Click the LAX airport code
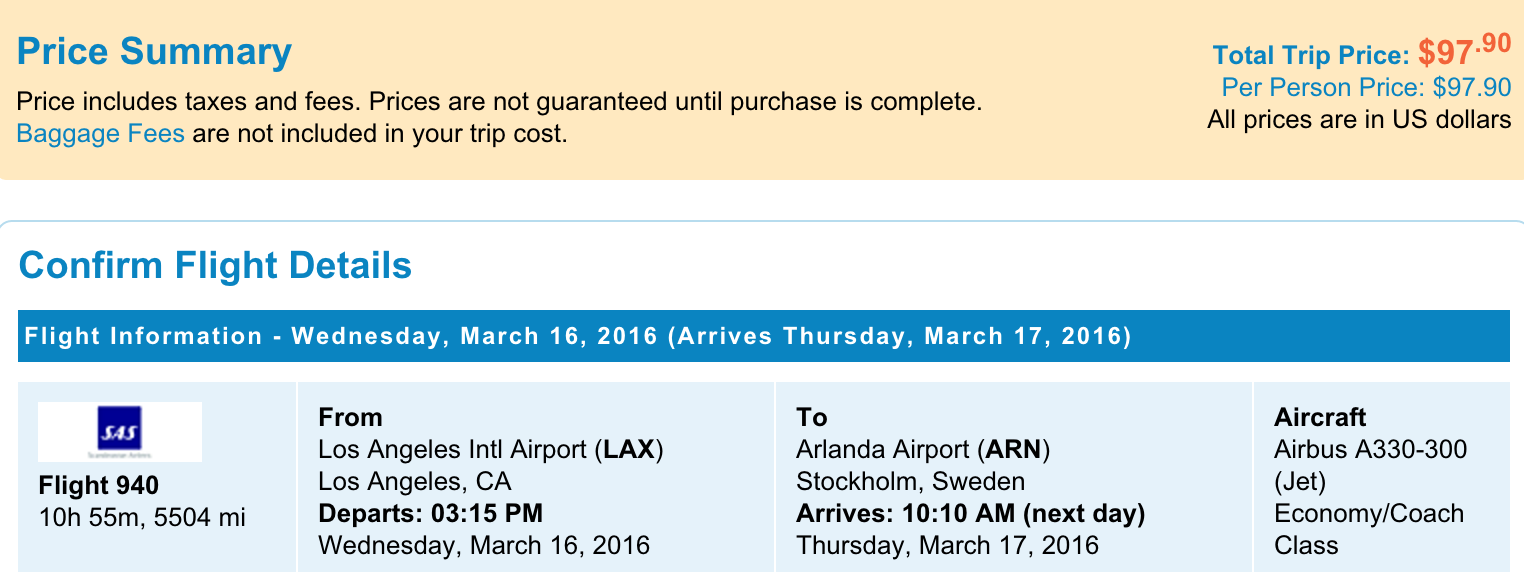Image resolution: width=1524 pixels, height=572 pixels. coord(628,450)
